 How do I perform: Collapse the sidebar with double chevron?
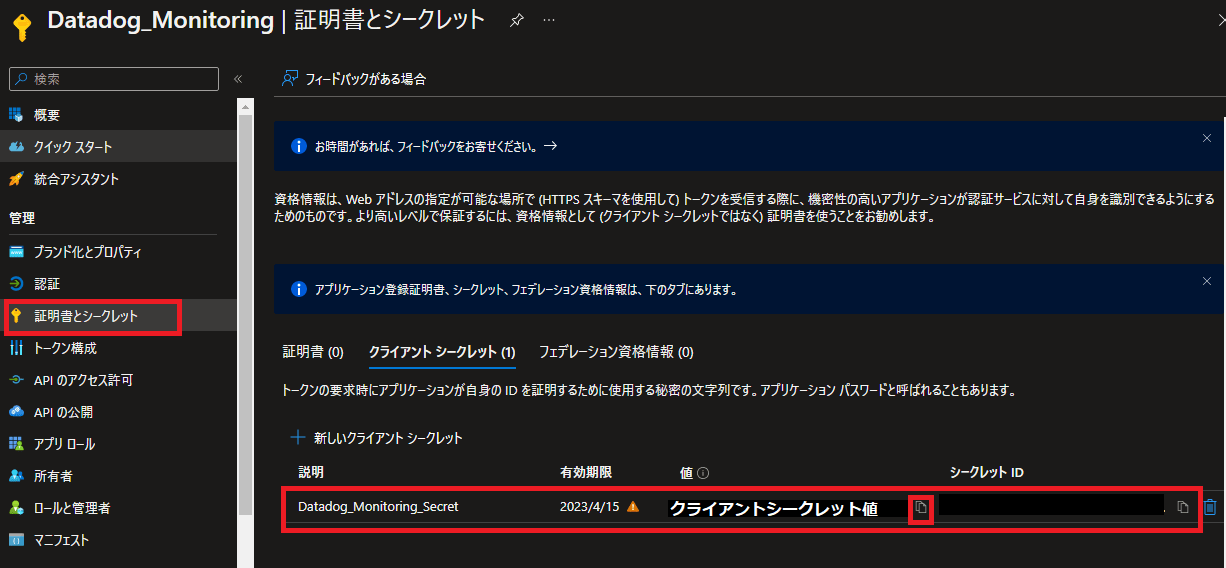[238, 79]
